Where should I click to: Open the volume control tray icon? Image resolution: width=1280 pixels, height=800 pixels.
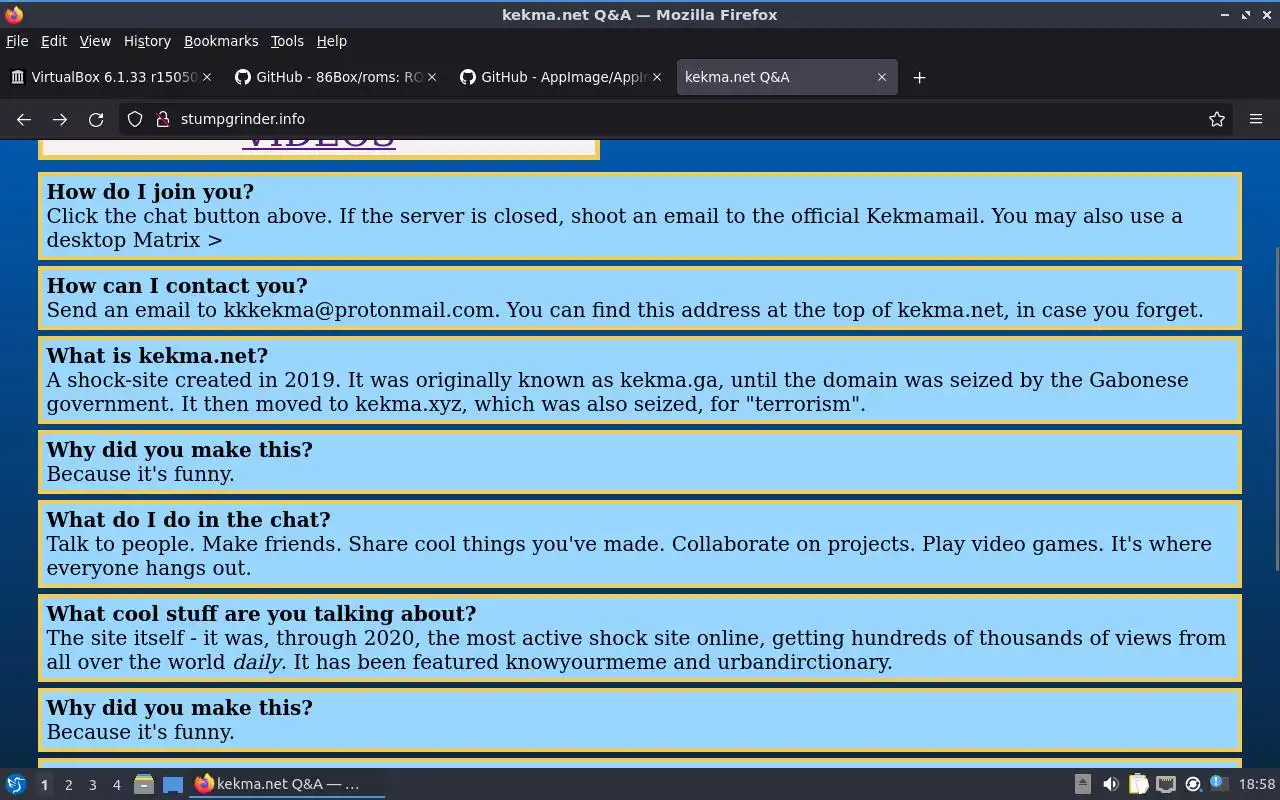point(1111,784)
